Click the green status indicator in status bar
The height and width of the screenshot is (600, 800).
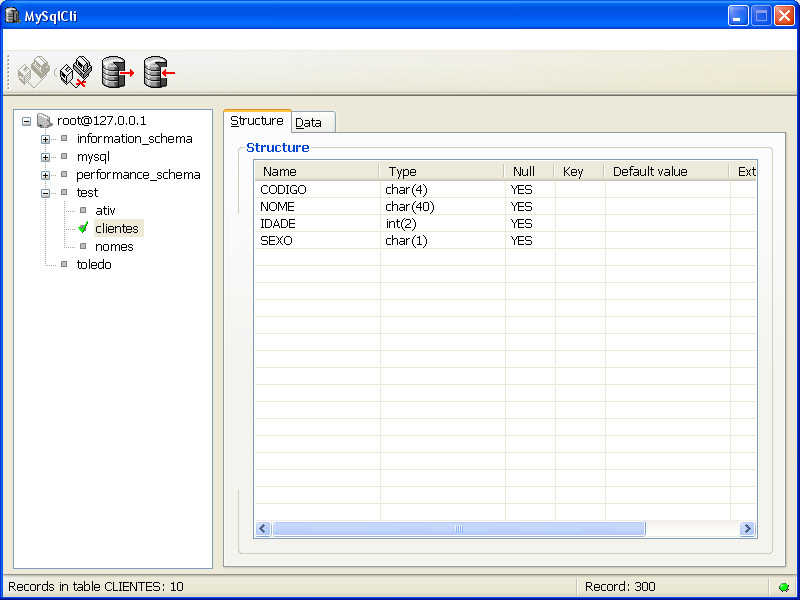click(x=782, y=587)
